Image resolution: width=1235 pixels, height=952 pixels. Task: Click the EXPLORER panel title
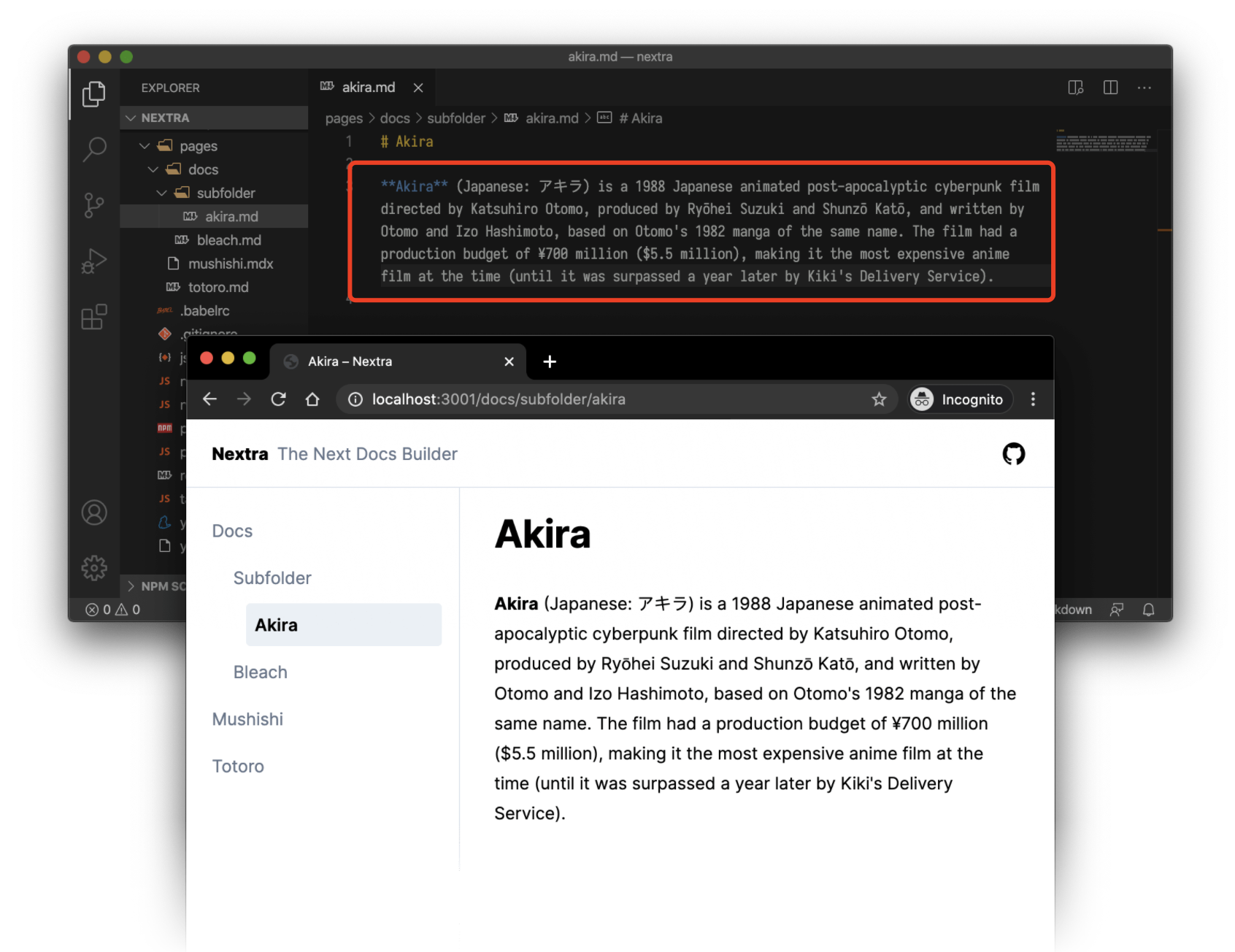click(170, 88)
